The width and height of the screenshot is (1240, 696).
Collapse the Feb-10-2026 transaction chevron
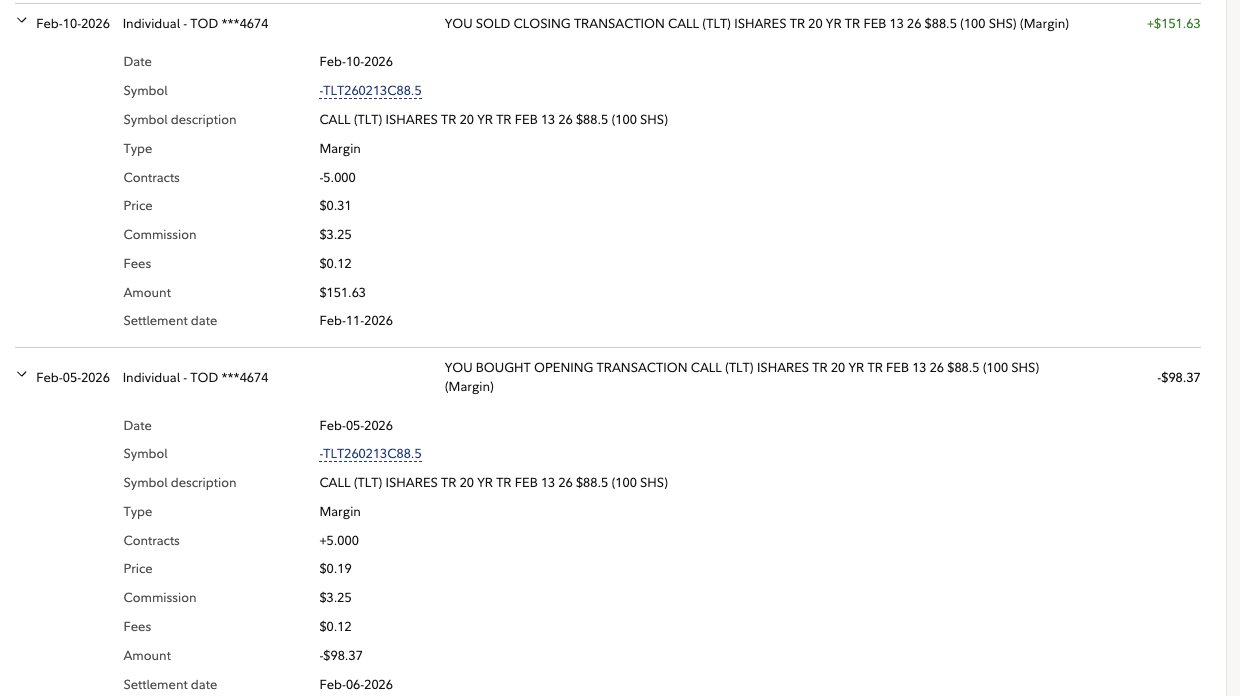coord(22,22)
